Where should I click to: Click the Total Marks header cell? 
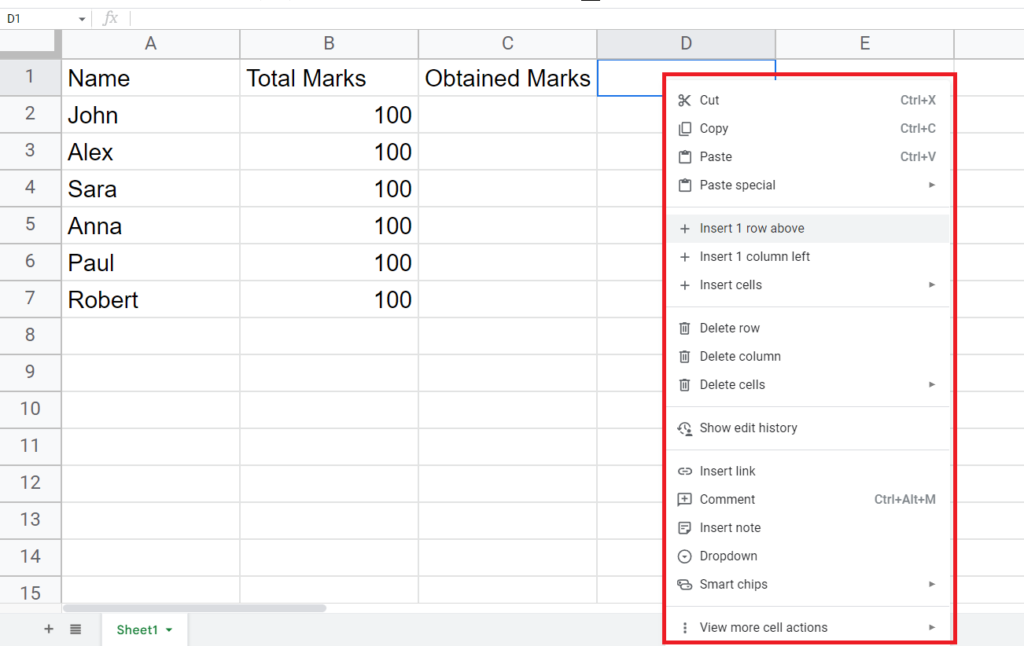click(329, 78)
